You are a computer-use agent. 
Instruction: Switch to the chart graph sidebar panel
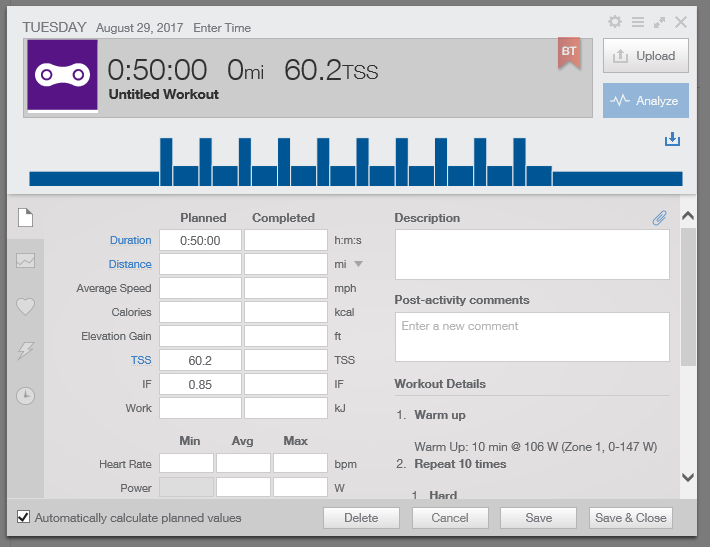tap(25, 261)
